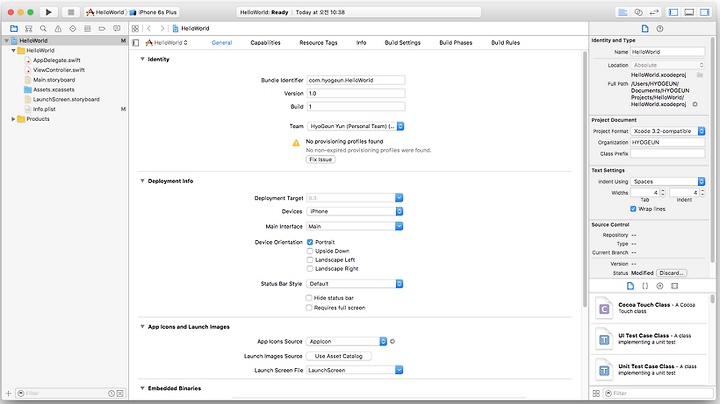Adjust the Tab width stepper
Viewport: 720px width, 404px height.
663,193
